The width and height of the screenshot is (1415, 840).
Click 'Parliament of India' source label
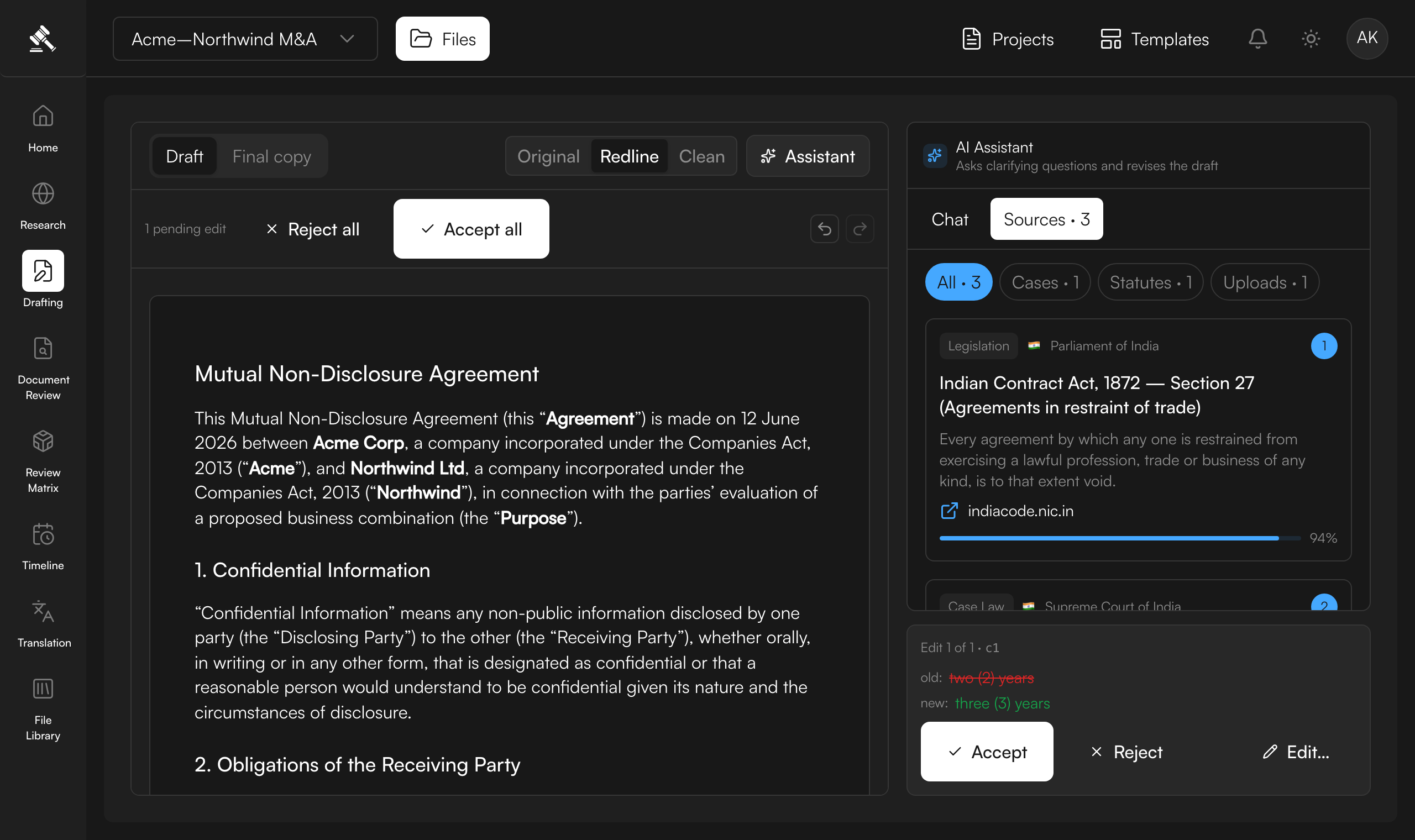point(1104,347)
